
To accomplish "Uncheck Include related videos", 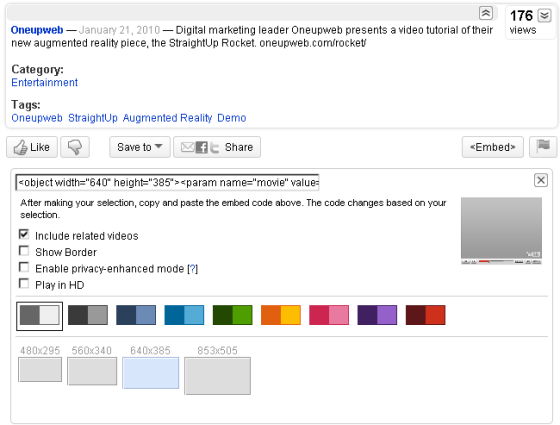I will pyautogui.click(x=24, y=234).
